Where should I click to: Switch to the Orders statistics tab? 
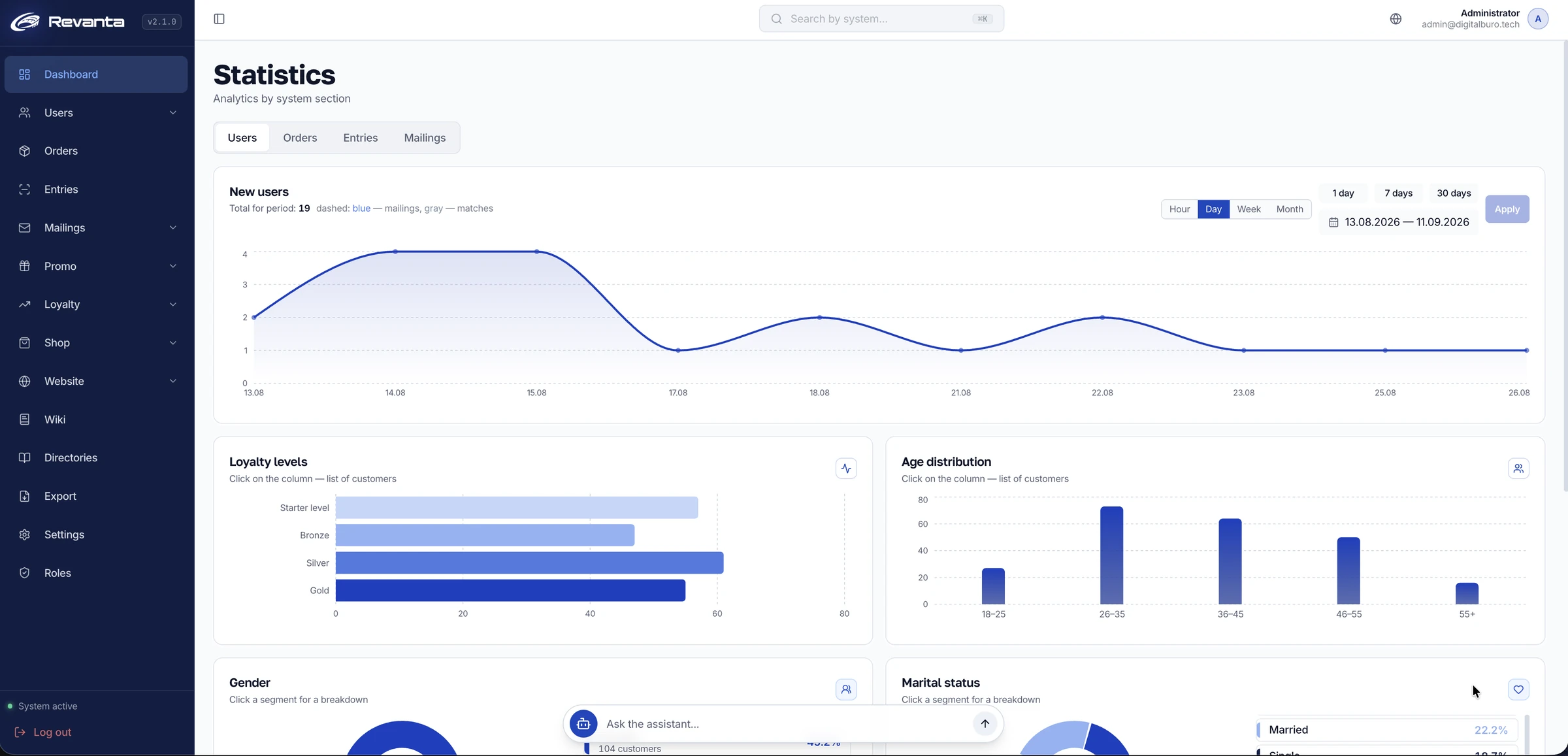pos(300,138)
